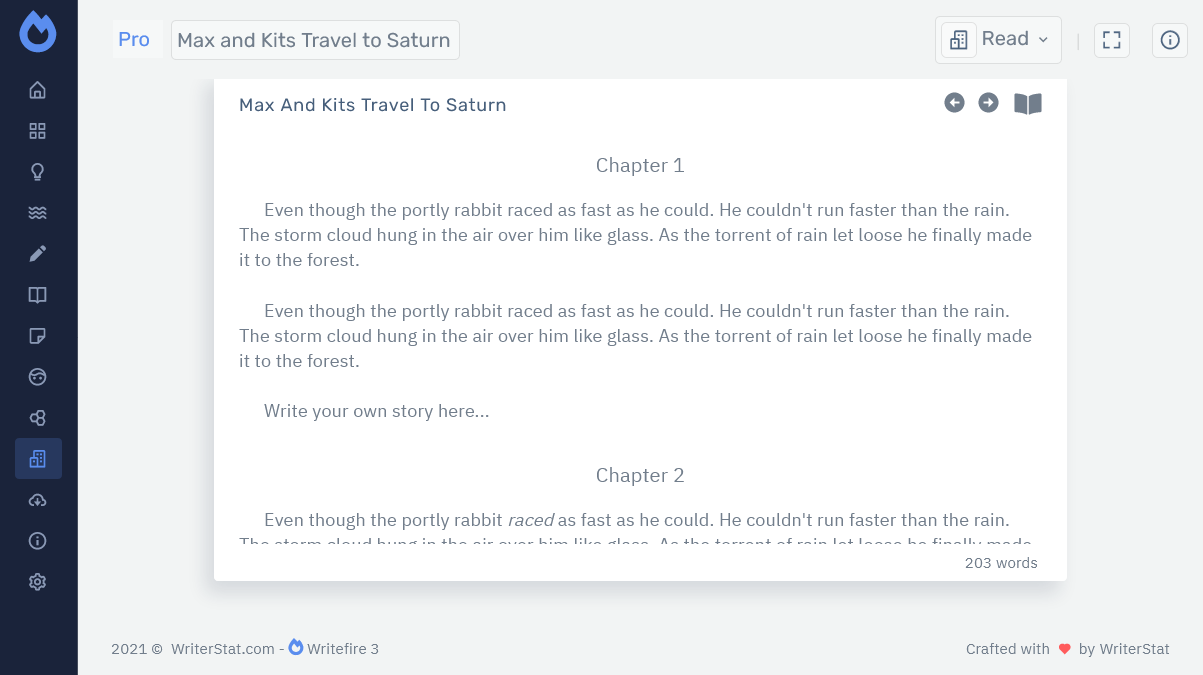Select the highlighted buildings icon in sidebar
Image resolution: width=1203 pixels, height=675 pixels.
pos(38,459)
